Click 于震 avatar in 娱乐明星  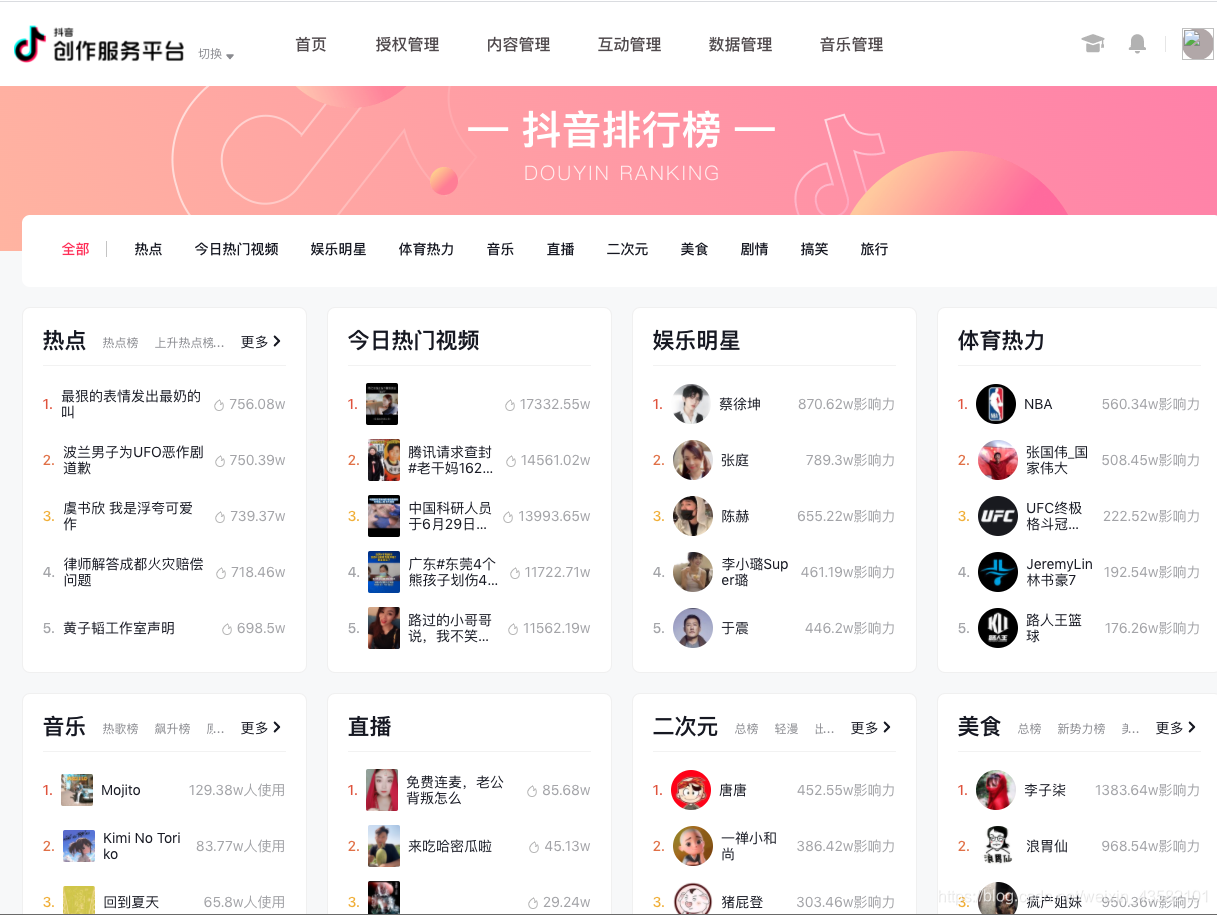point(693,628)
